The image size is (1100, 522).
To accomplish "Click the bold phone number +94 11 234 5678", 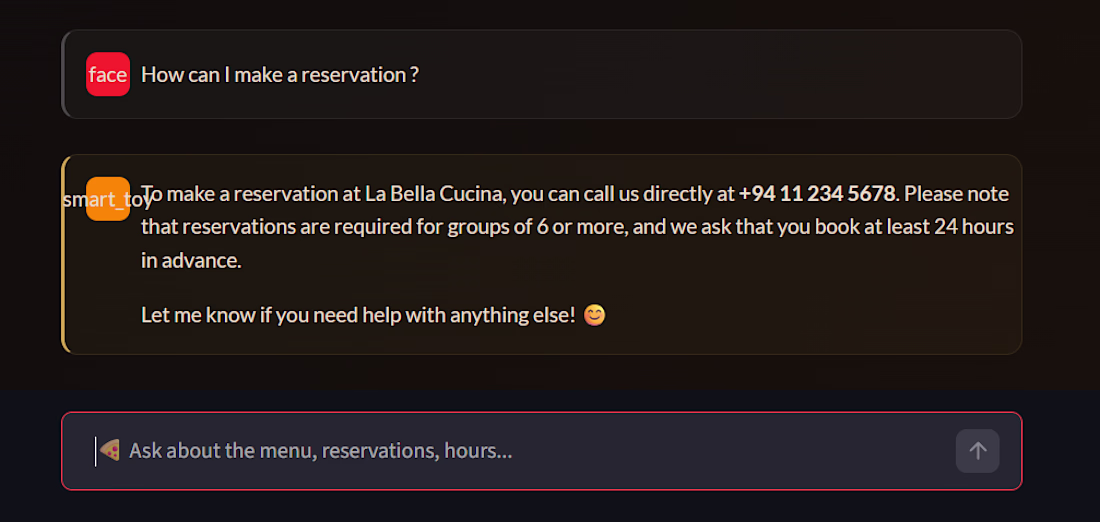I will [x=817, y=193].
